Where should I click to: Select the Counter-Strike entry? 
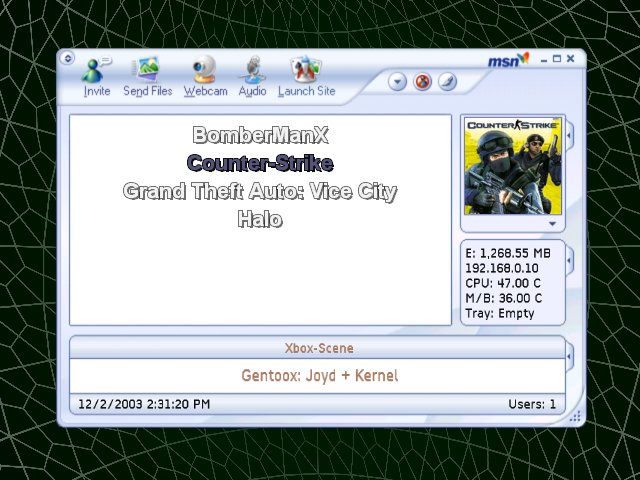[260, 163]
